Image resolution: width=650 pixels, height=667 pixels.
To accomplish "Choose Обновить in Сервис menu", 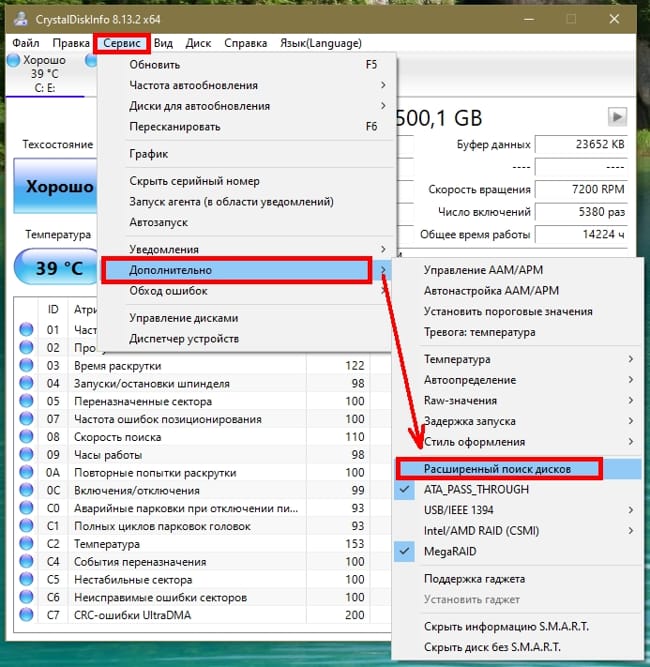I will pos(246,65).
